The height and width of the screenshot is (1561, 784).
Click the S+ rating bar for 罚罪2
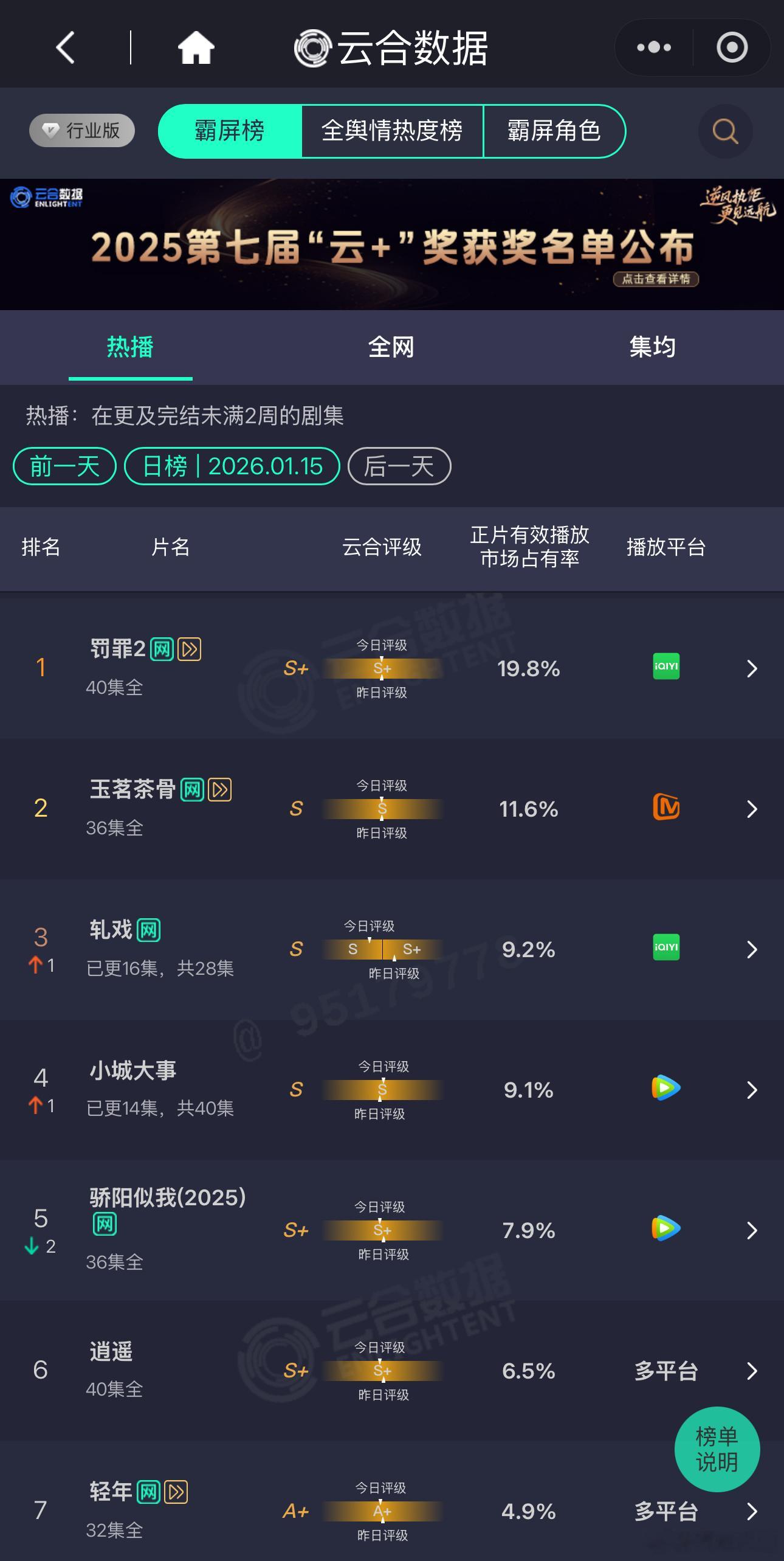(x=382, y=668)
